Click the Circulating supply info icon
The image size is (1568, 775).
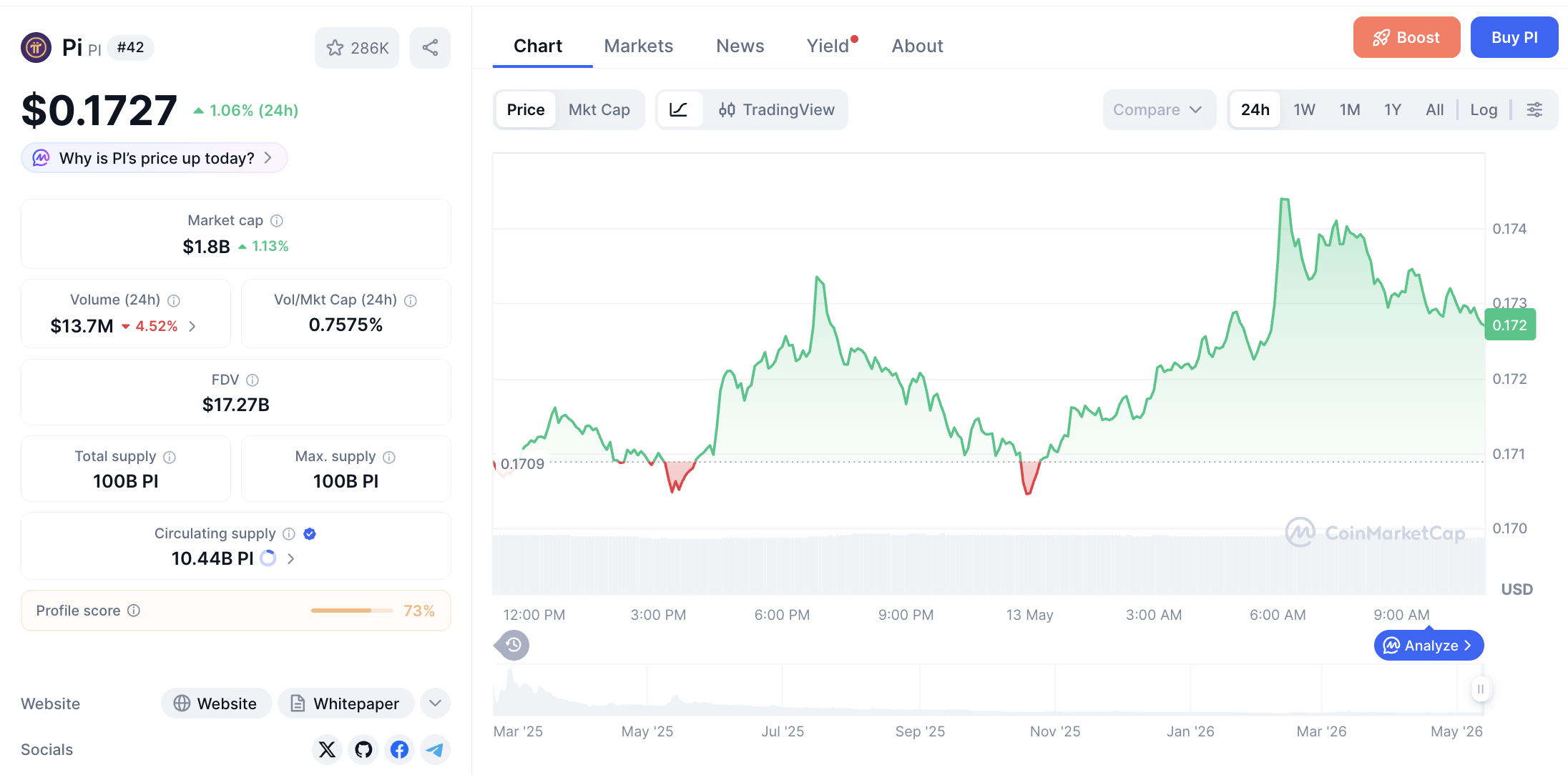289,534
